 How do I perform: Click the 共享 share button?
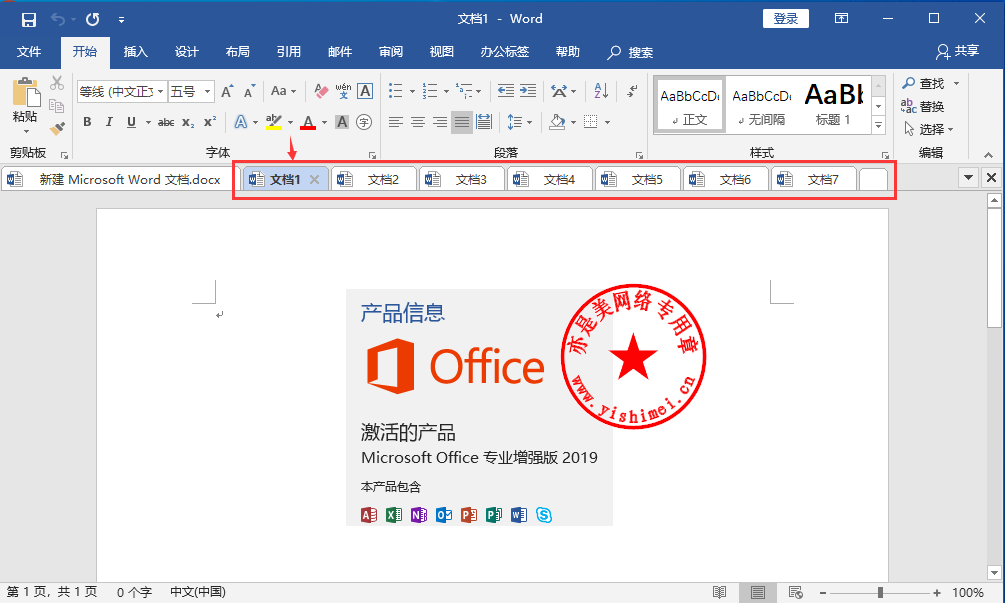957,51
